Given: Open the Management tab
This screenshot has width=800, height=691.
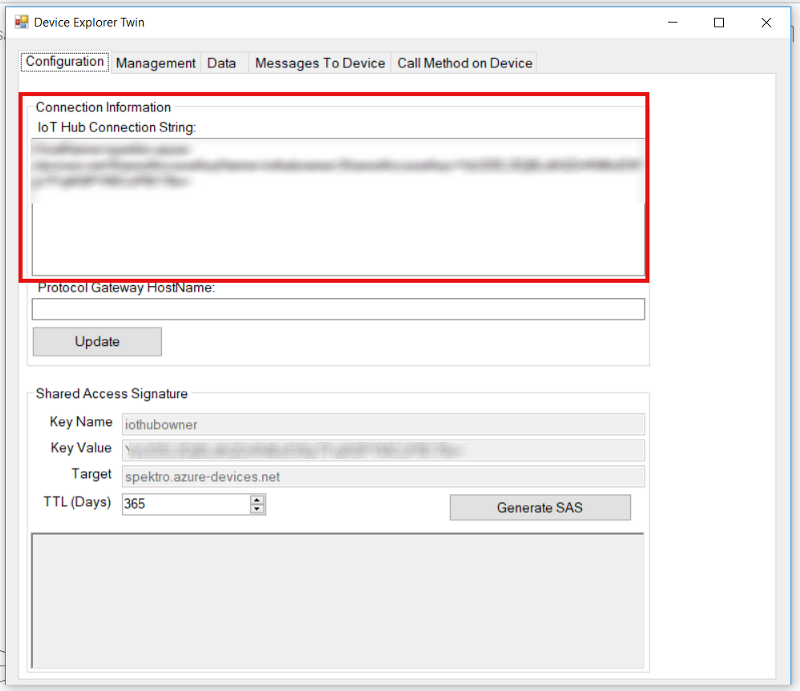Looking at the screenshot, I should pyautogui.click(x=156, y=63).
